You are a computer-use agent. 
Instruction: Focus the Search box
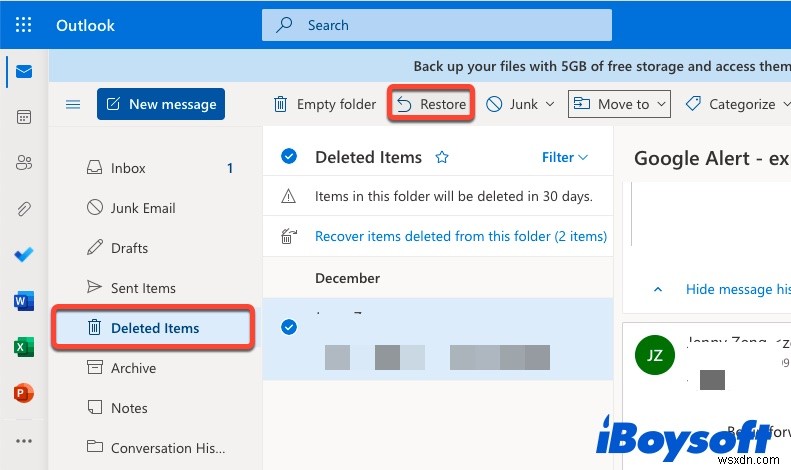pyautogui.click(x=436, y=25)
